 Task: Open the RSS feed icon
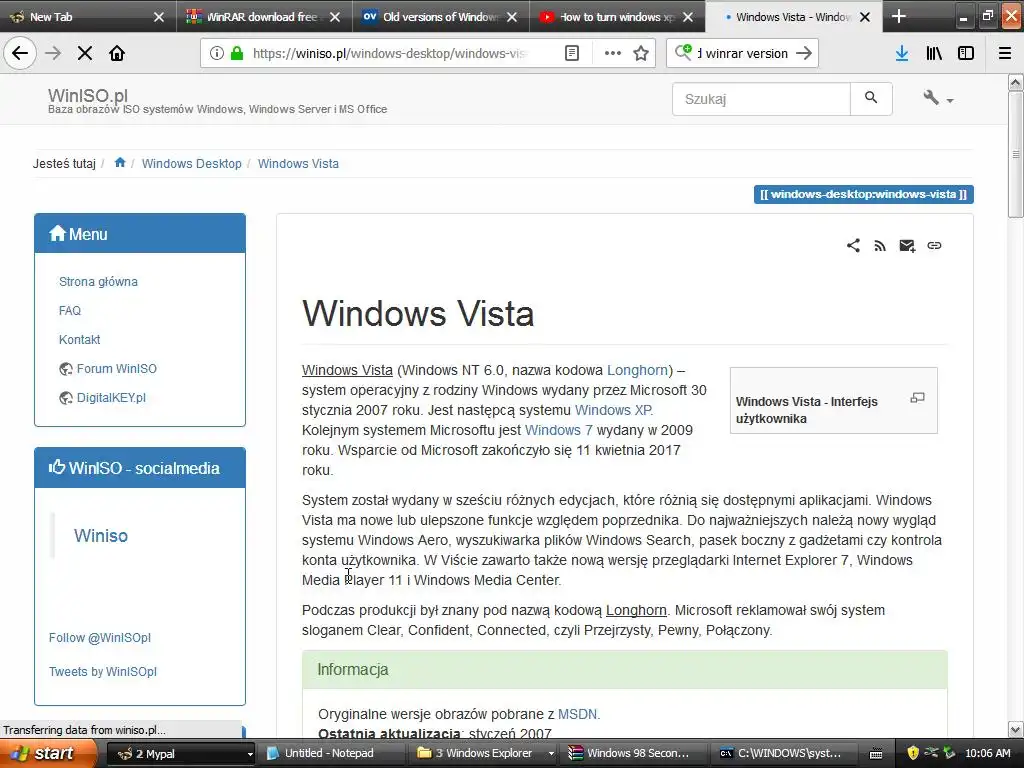coord(880,246)
